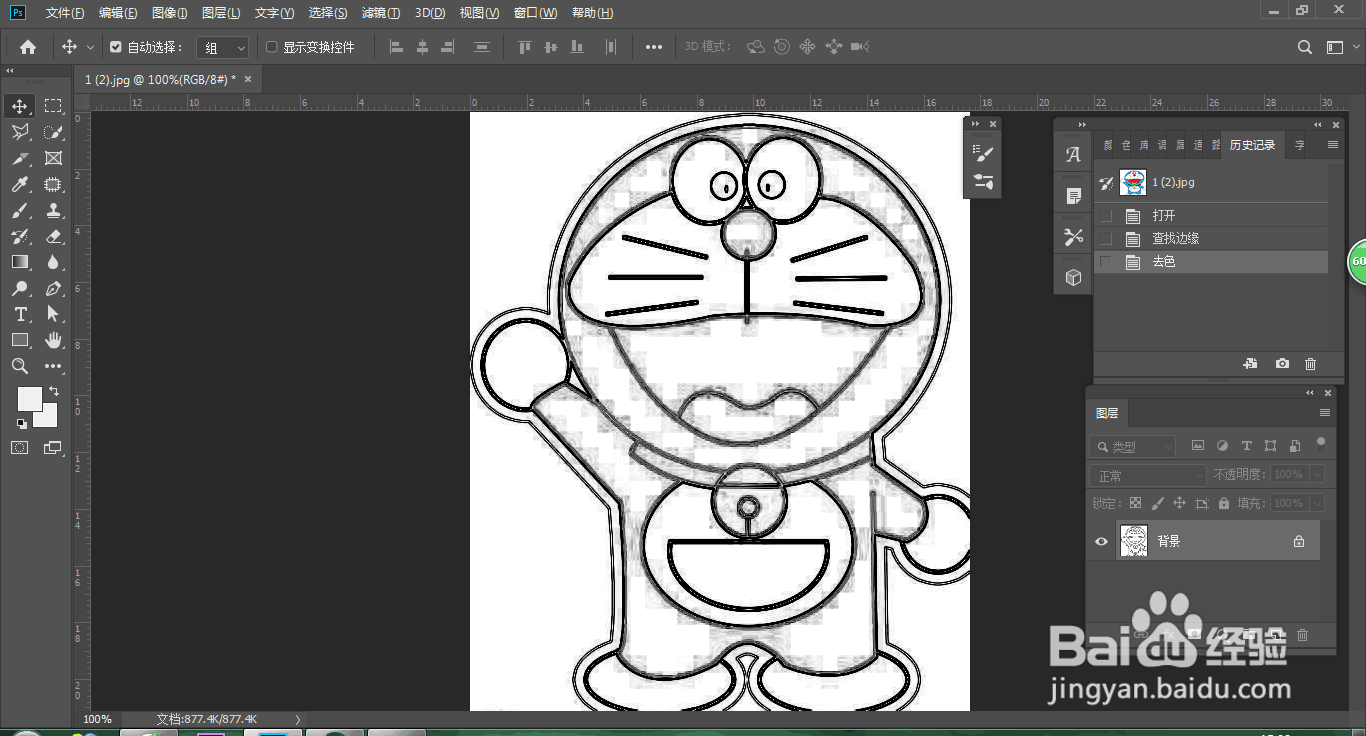Select the Horizontal Type tool
The width and height of the screenshot is (1366, 736).
pyautogui.click(x=20, y=314)
